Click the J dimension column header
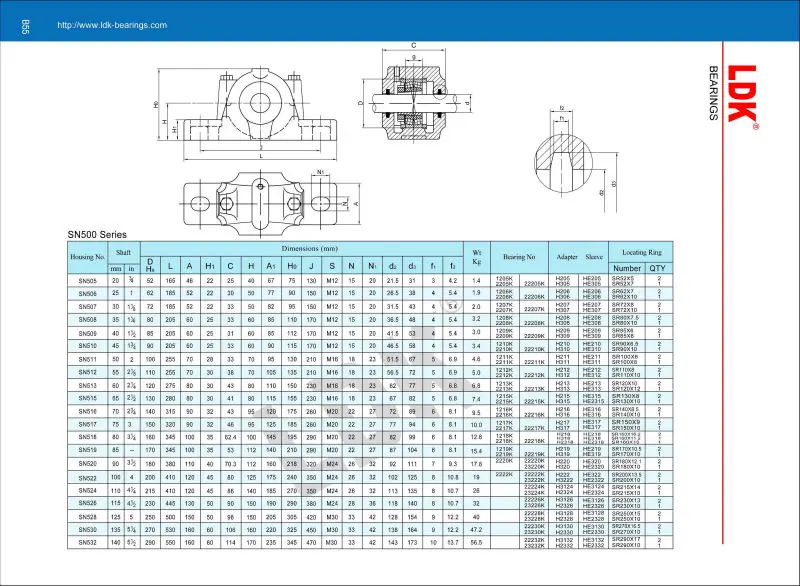The image size is (800, 586). tap(311, 266)
